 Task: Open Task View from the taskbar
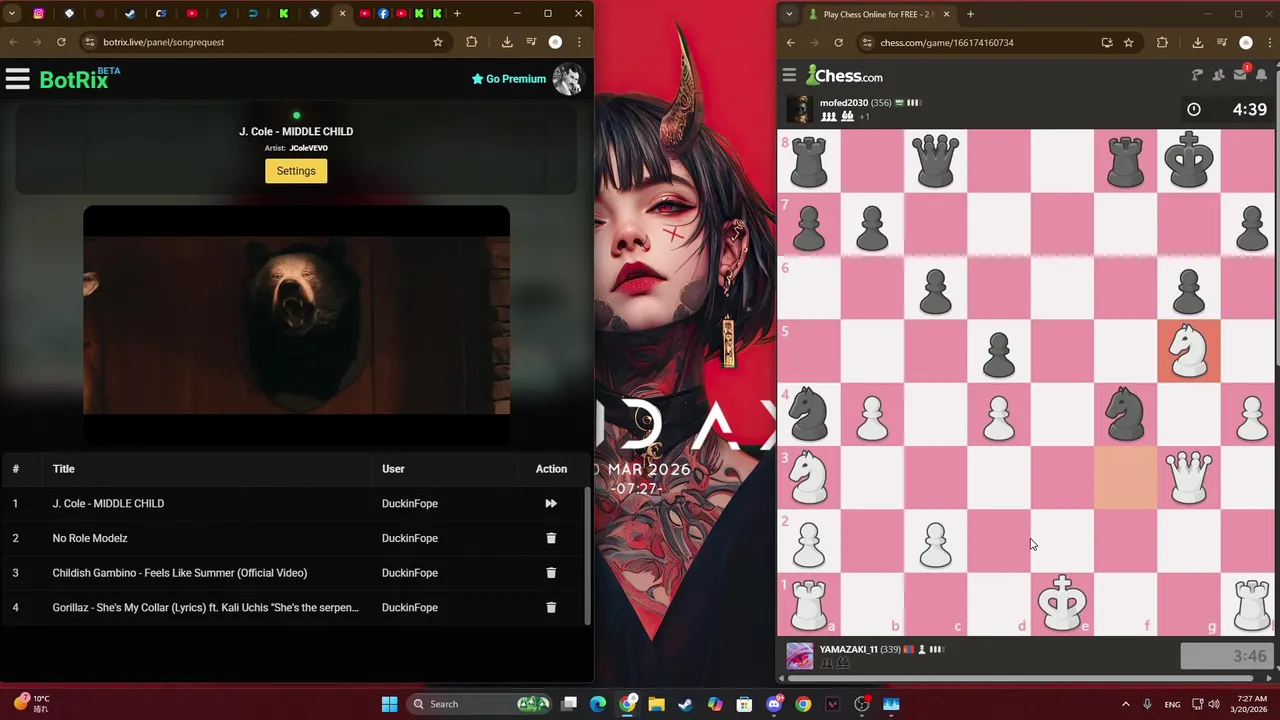(x=568, y=704)
